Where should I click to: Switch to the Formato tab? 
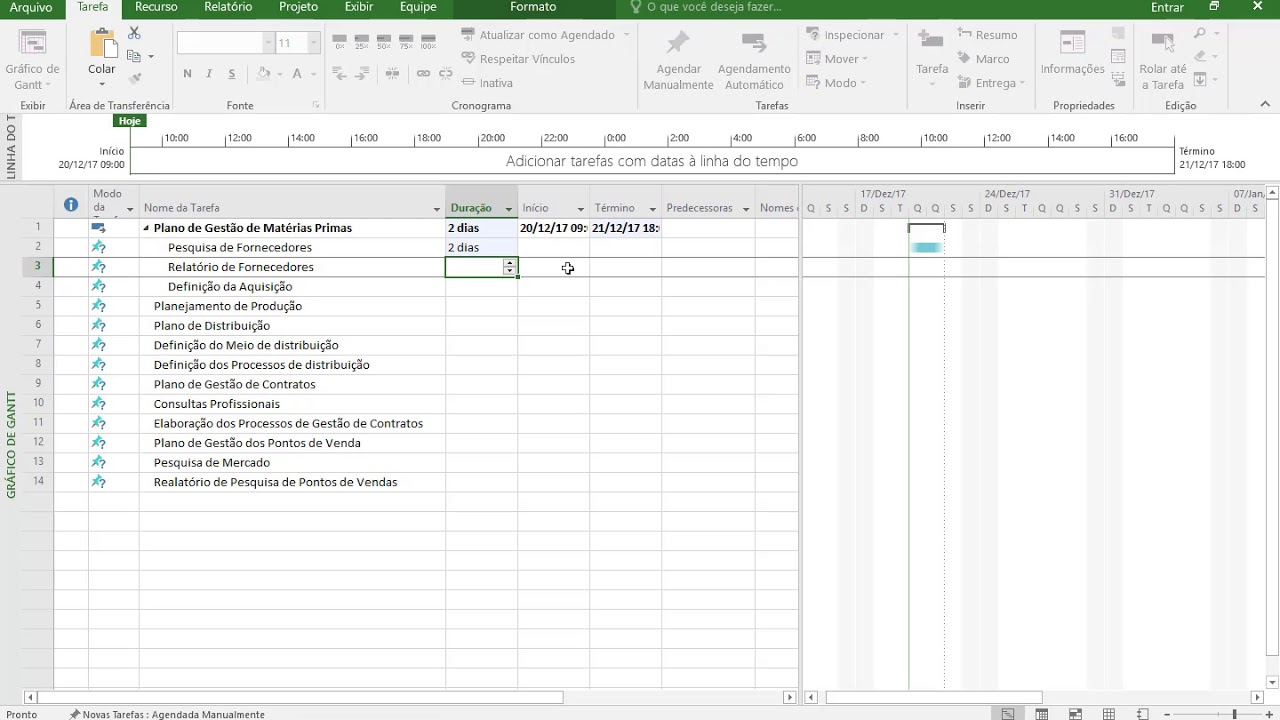[x=533, y=7]
